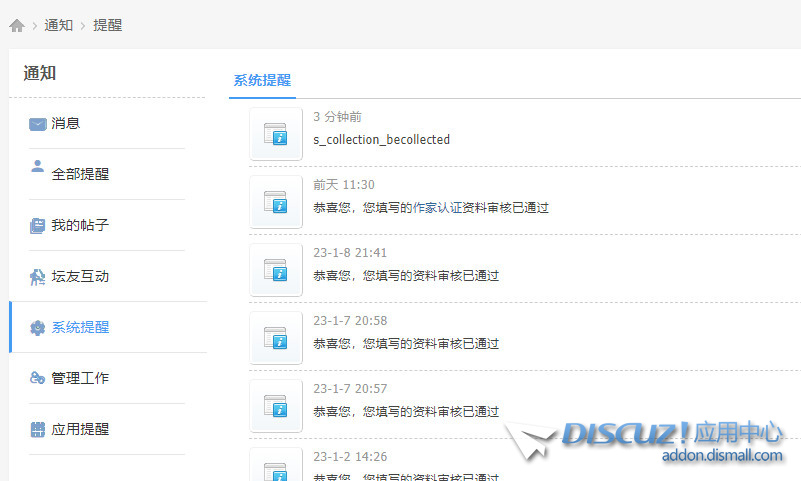Click the 作家认证资料审核已通过 notification text
This screenshot has width=801, height=481.
click(431, 208)
